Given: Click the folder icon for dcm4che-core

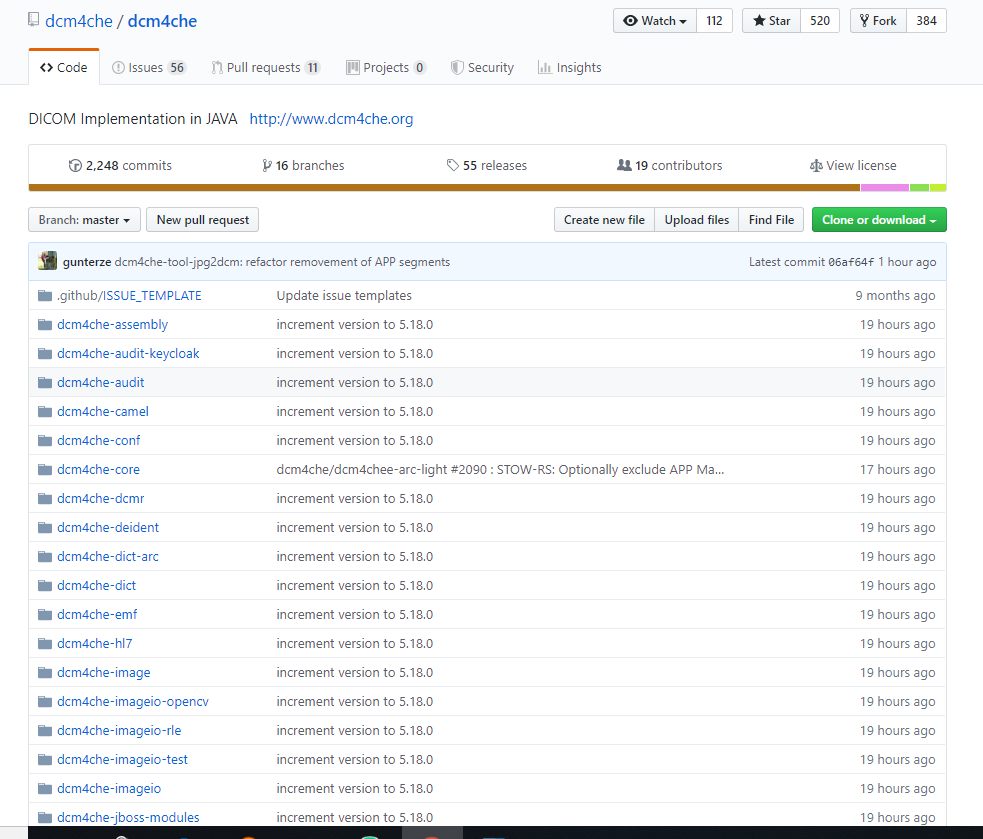Looking at the screenshot, I should (x=45, y=470).
